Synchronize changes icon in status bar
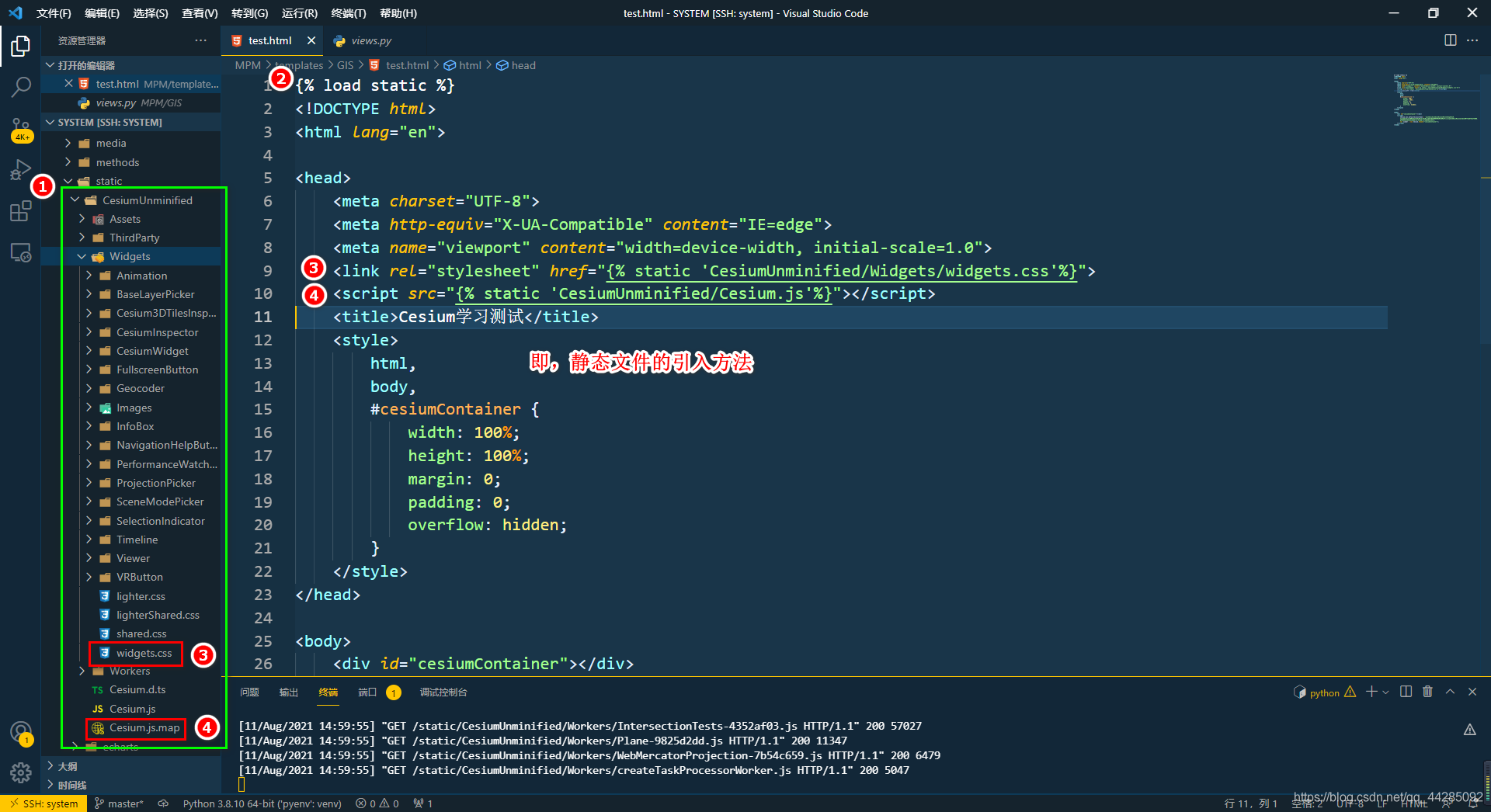Screen dimensions: 1491x812 coord(163,803)
